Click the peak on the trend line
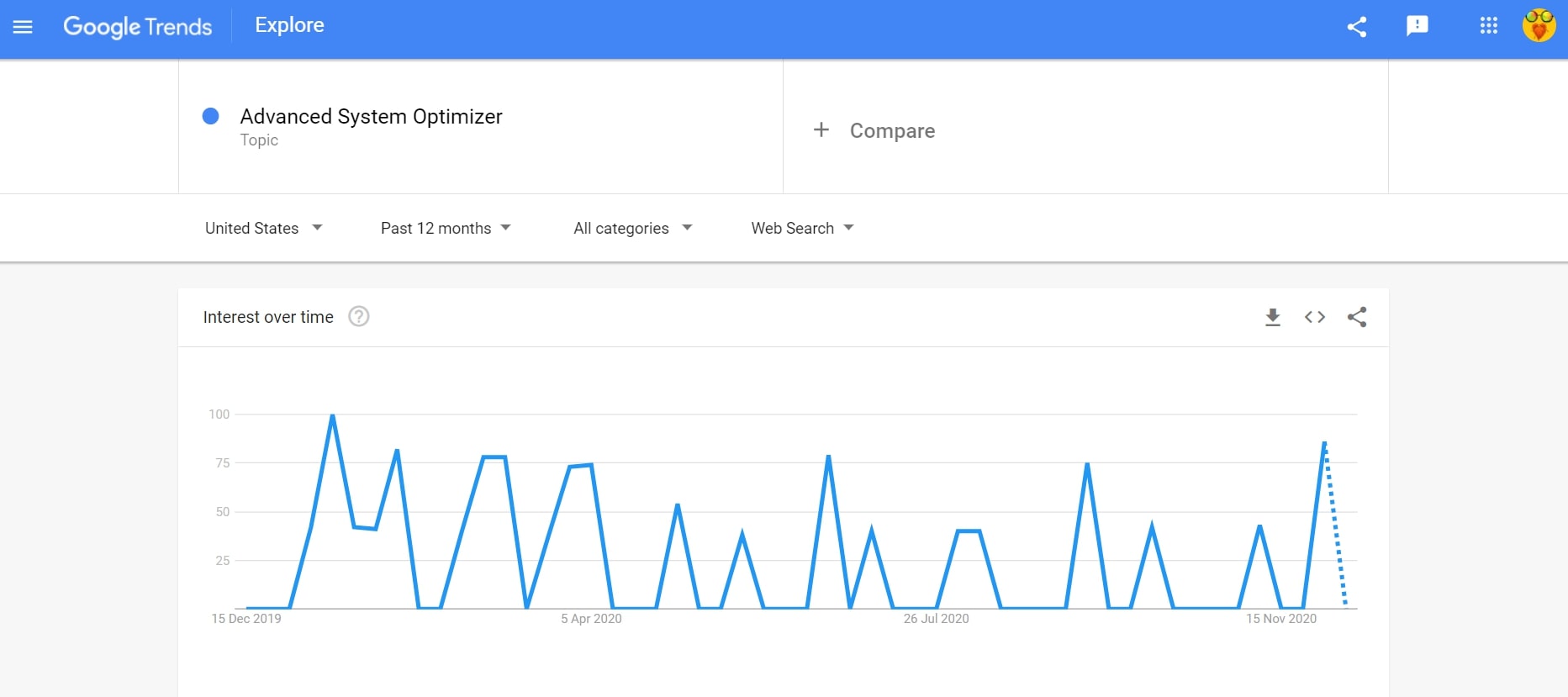 click(x=332, y=415)
